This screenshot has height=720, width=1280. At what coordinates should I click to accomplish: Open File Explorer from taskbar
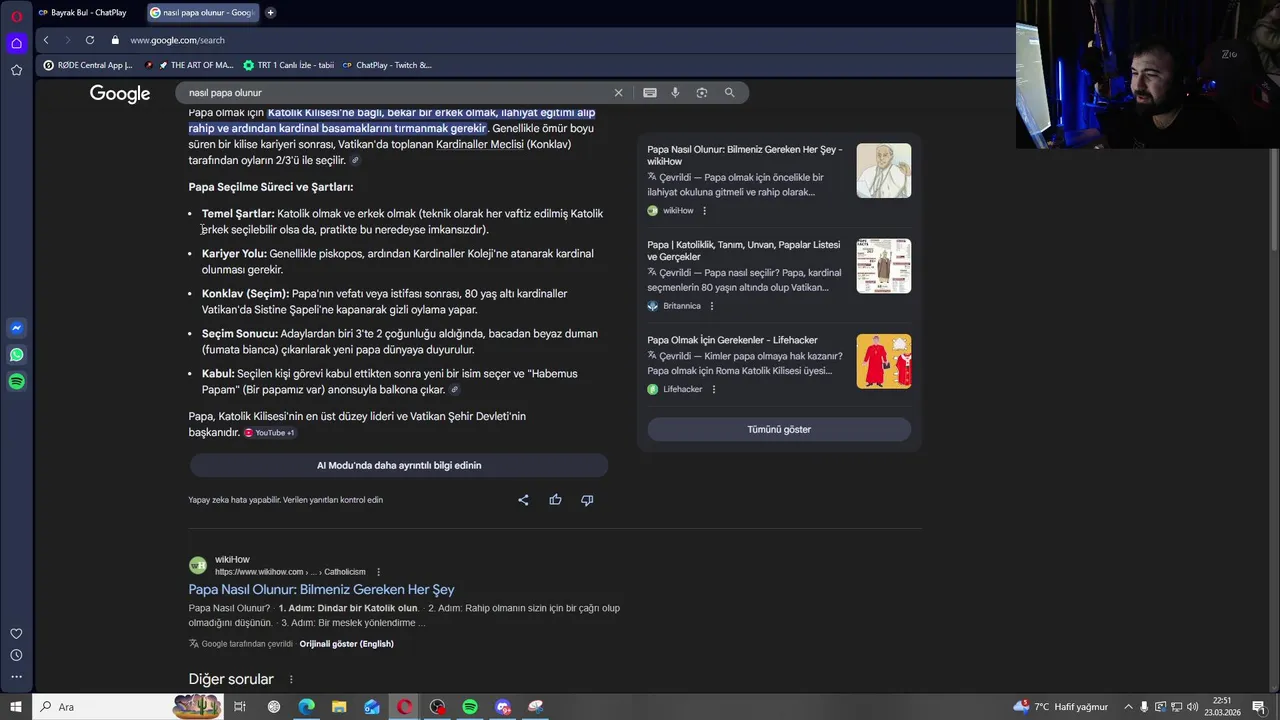[x=339, y=707]
